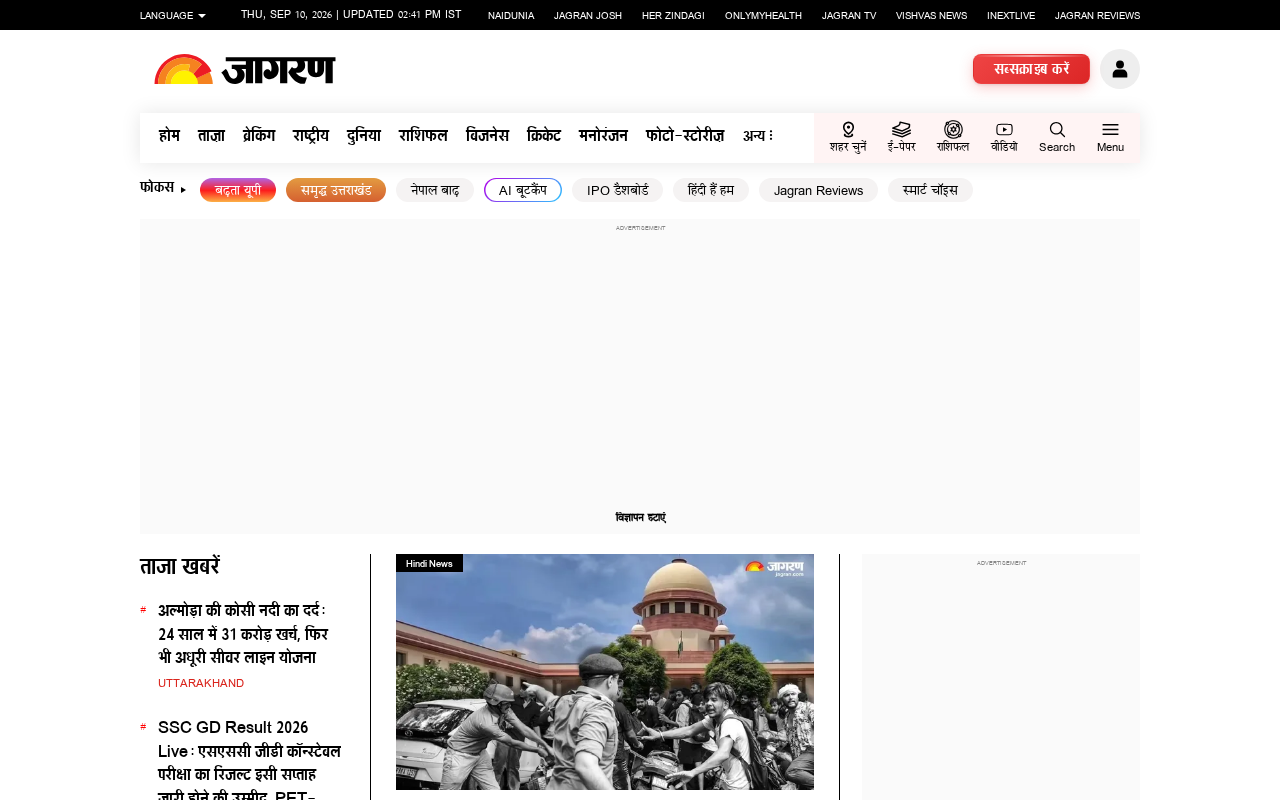The image size is (1280, 800).
Task: Open the फोटो-स्टोरीज़ navigation item
Action: [685, 136]
